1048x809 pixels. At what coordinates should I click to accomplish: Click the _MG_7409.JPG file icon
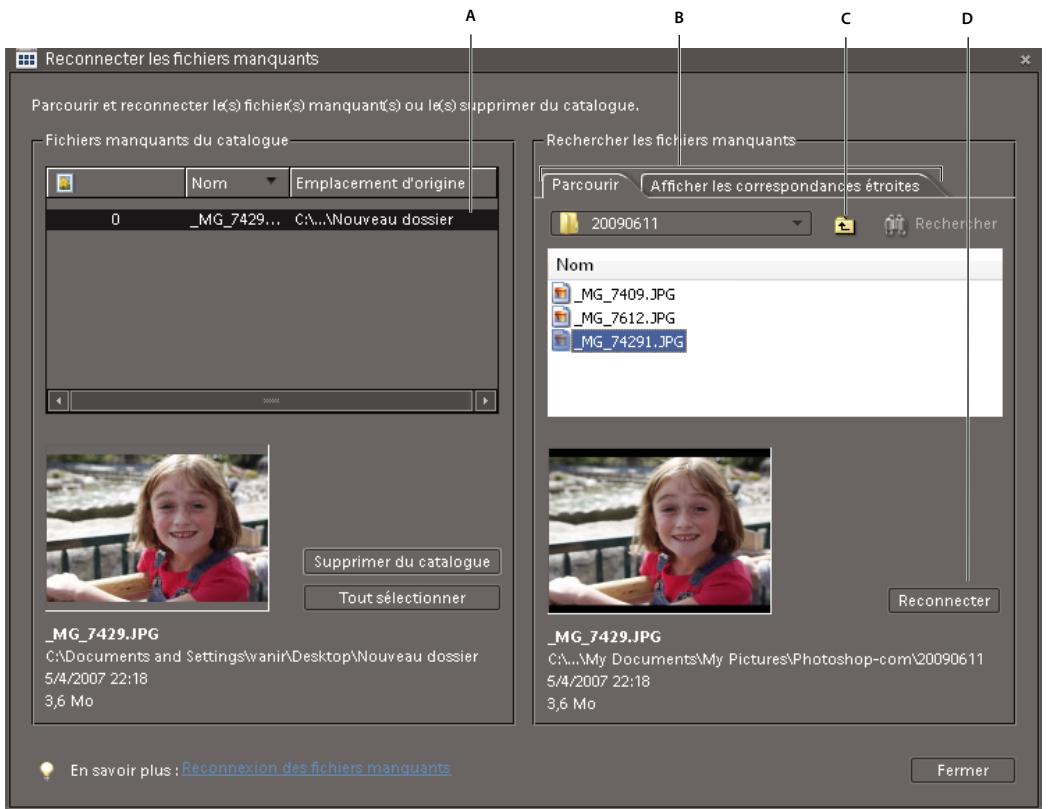point(561,294)
